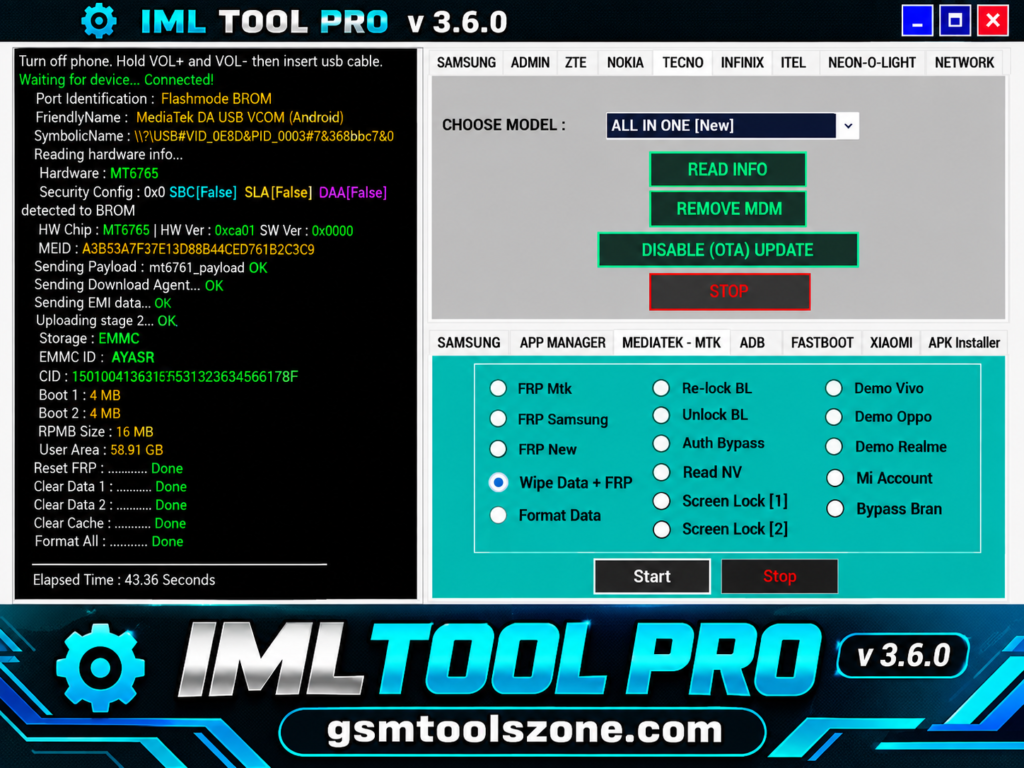
Task: Click the MEID value in the log
Action: pyautogui.click(x=198, y=249)
